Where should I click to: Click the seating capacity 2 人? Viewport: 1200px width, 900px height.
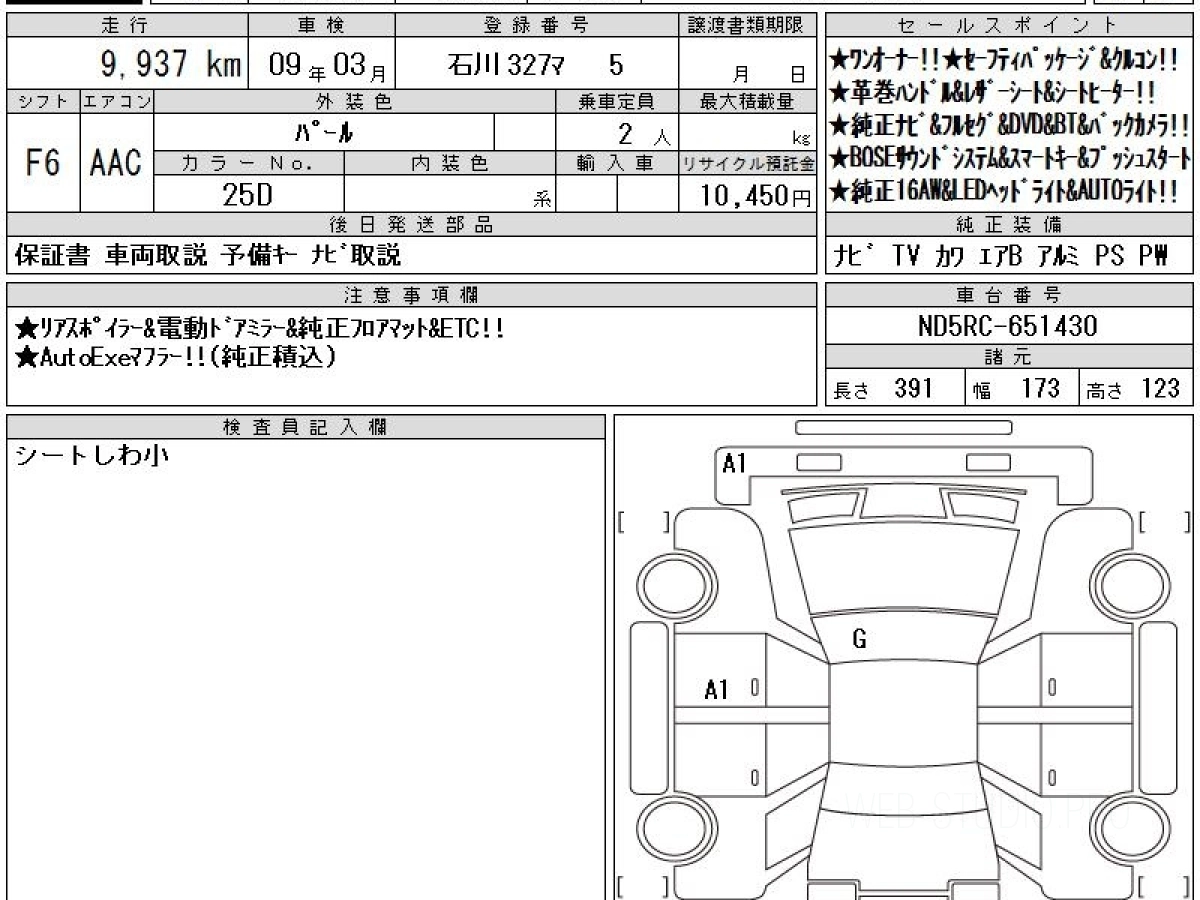click(x=644, y=133)
